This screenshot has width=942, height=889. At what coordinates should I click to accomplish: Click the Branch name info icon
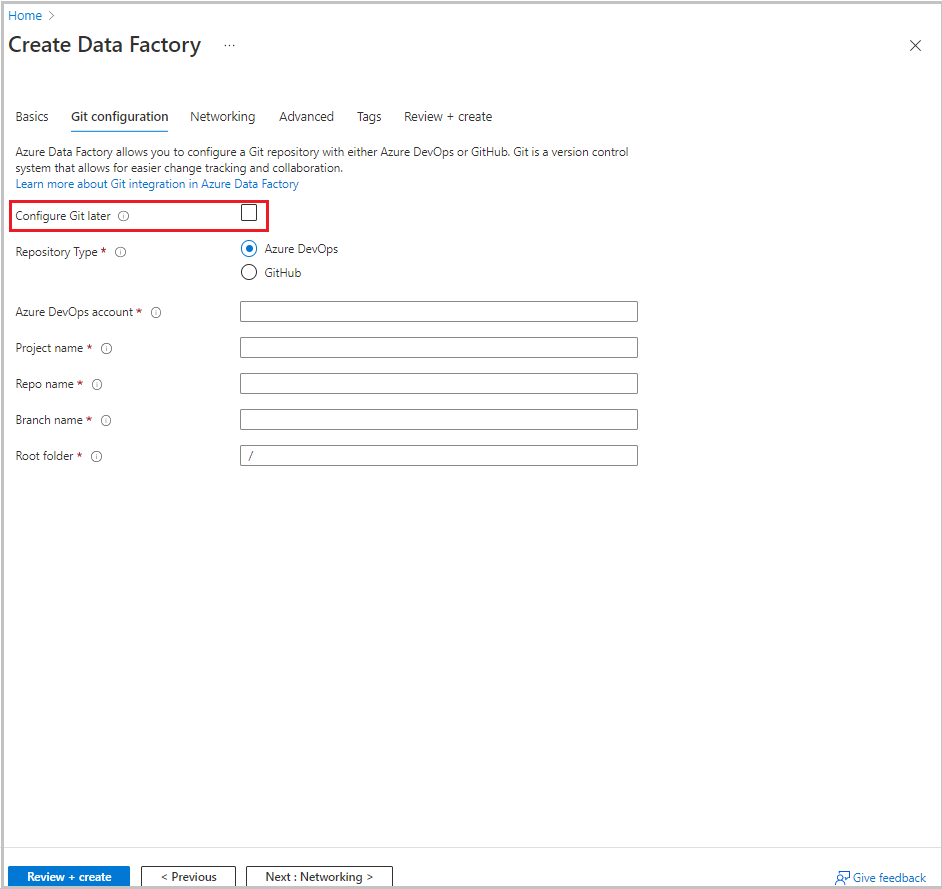(105, 420)
